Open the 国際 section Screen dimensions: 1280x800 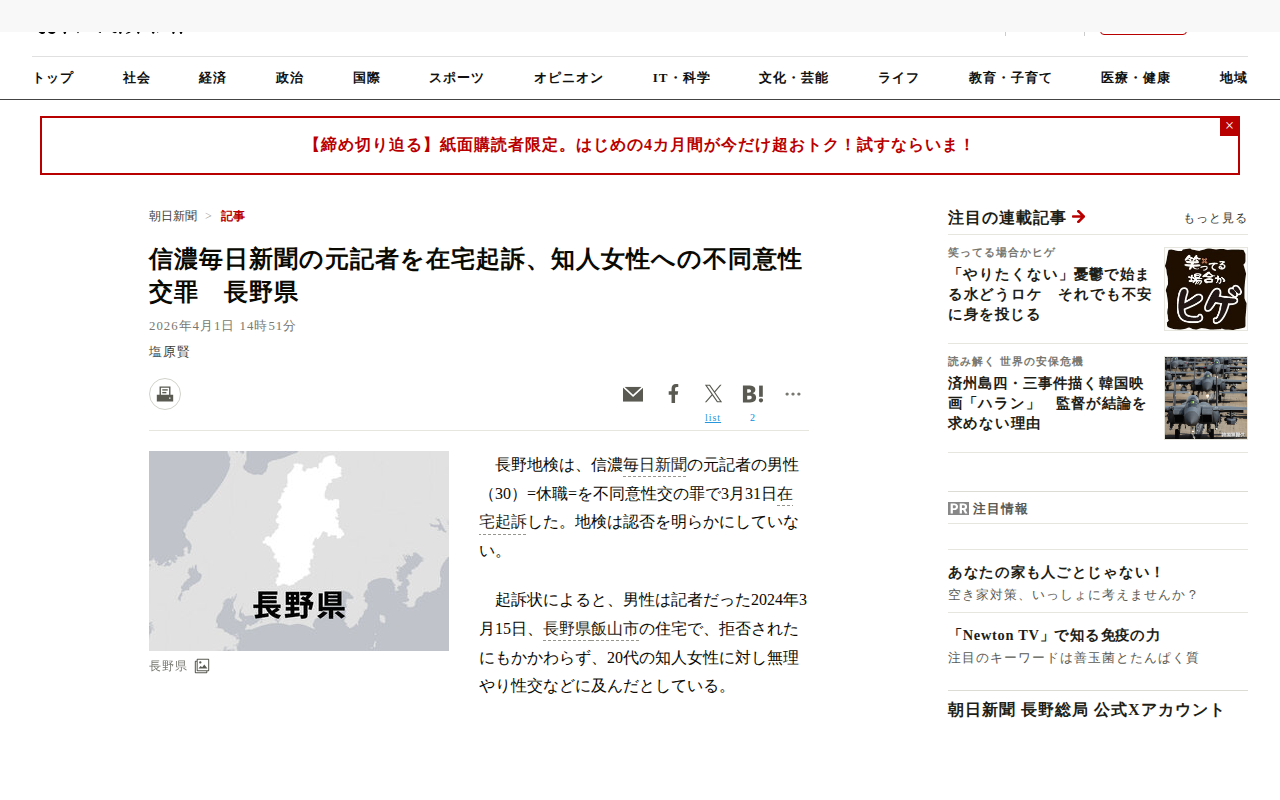(366, 78)
